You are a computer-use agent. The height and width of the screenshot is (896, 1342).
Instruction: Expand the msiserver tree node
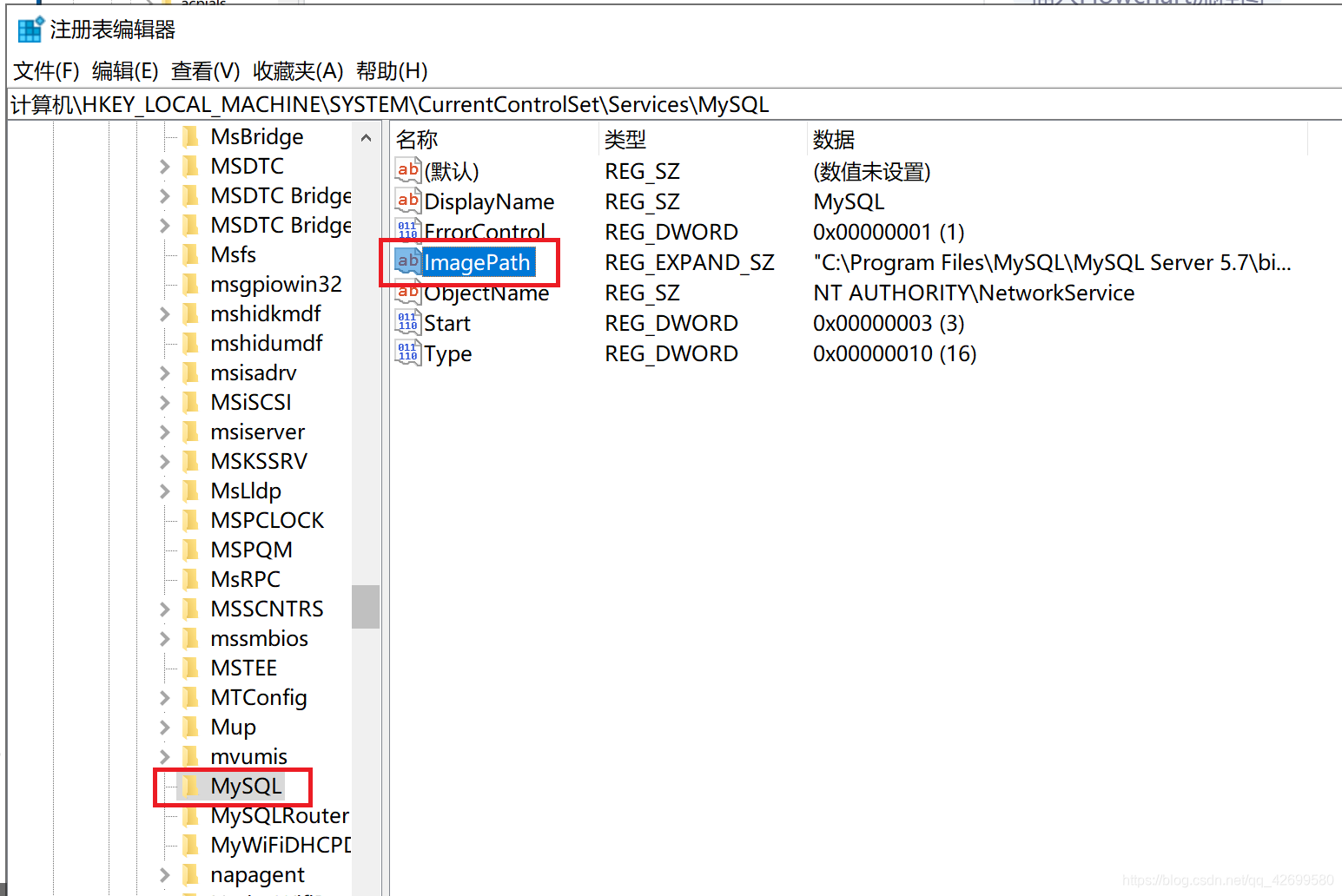[x=164, y=432]
